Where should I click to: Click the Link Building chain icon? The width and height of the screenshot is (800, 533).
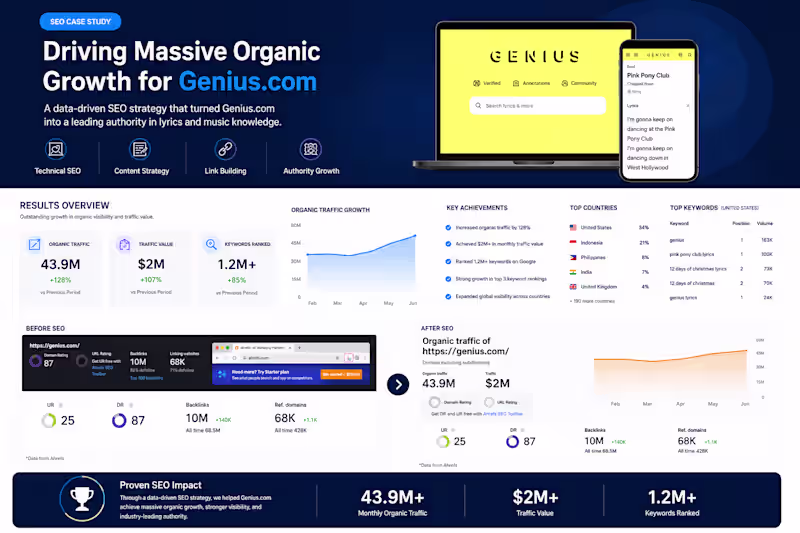click(225, 149)
